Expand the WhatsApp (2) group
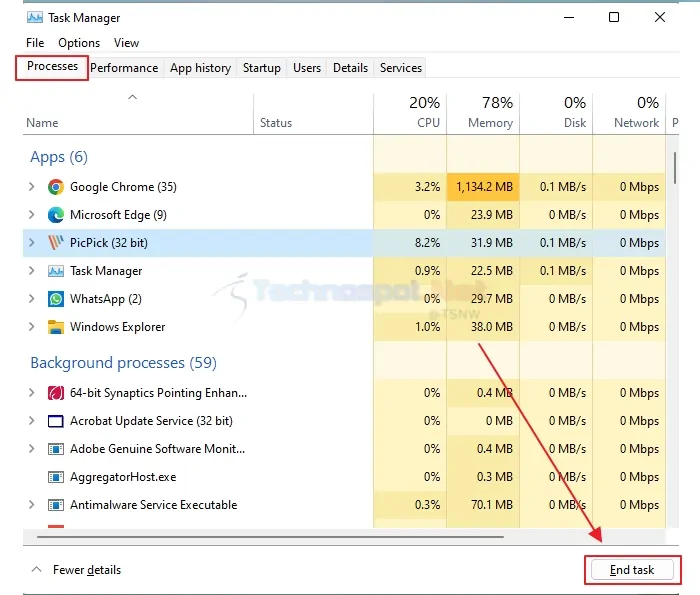Screen dimensions: 700x595 click(31, 299)
